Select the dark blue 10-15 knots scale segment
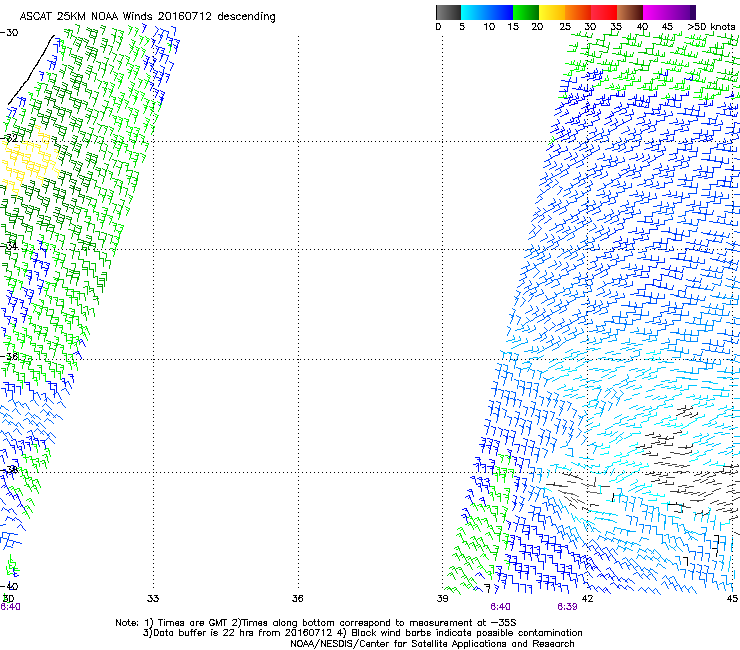The height and width of the screenshot is (650, 740). [x=500, y=12]
